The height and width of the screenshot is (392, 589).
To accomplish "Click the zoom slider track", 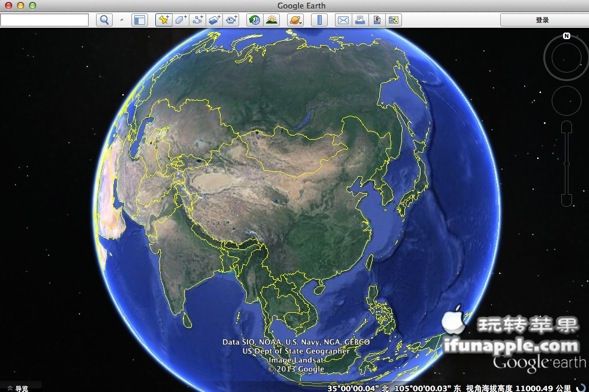I will coord(566,163).
